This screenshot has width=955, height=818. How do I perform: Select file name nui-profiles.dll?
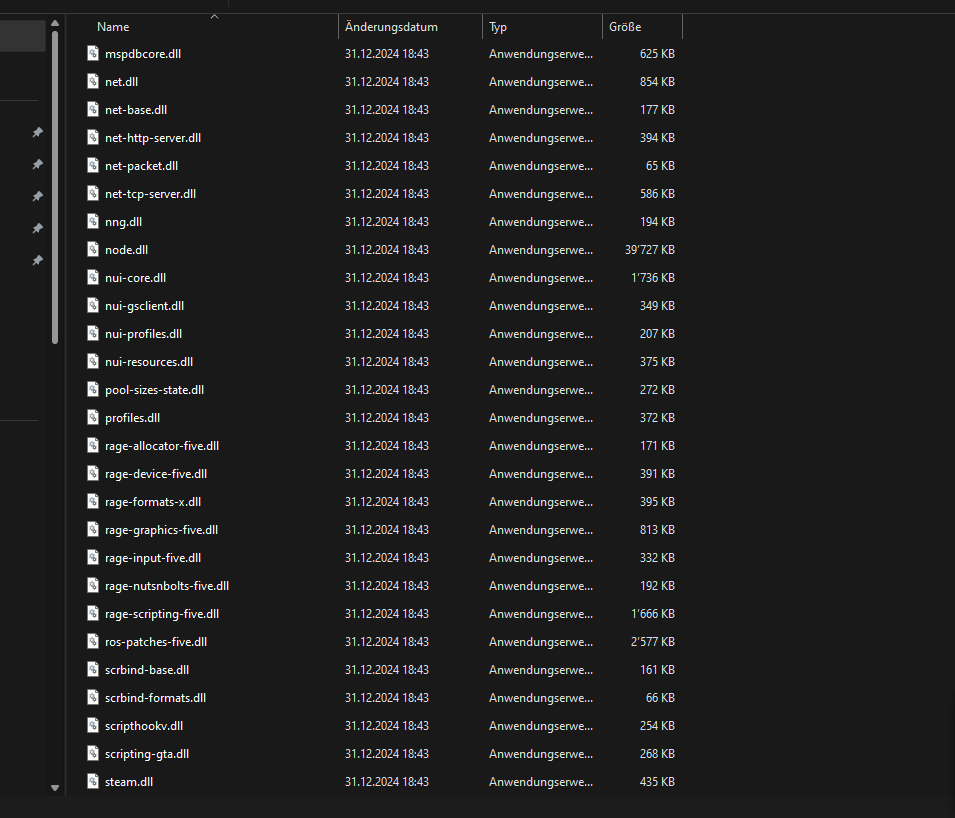(x=143, y=334)
